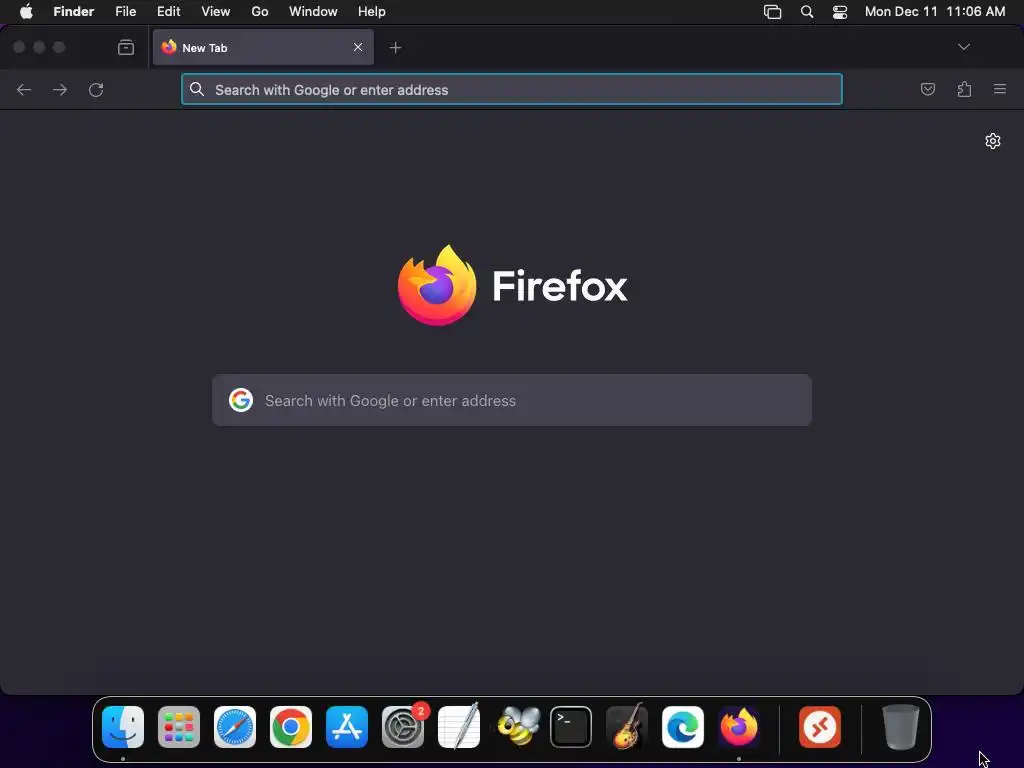The width and height of the screenshot is (1024, 768).
Task: Open Finder from the Dock
Action: tap(123, 727)
